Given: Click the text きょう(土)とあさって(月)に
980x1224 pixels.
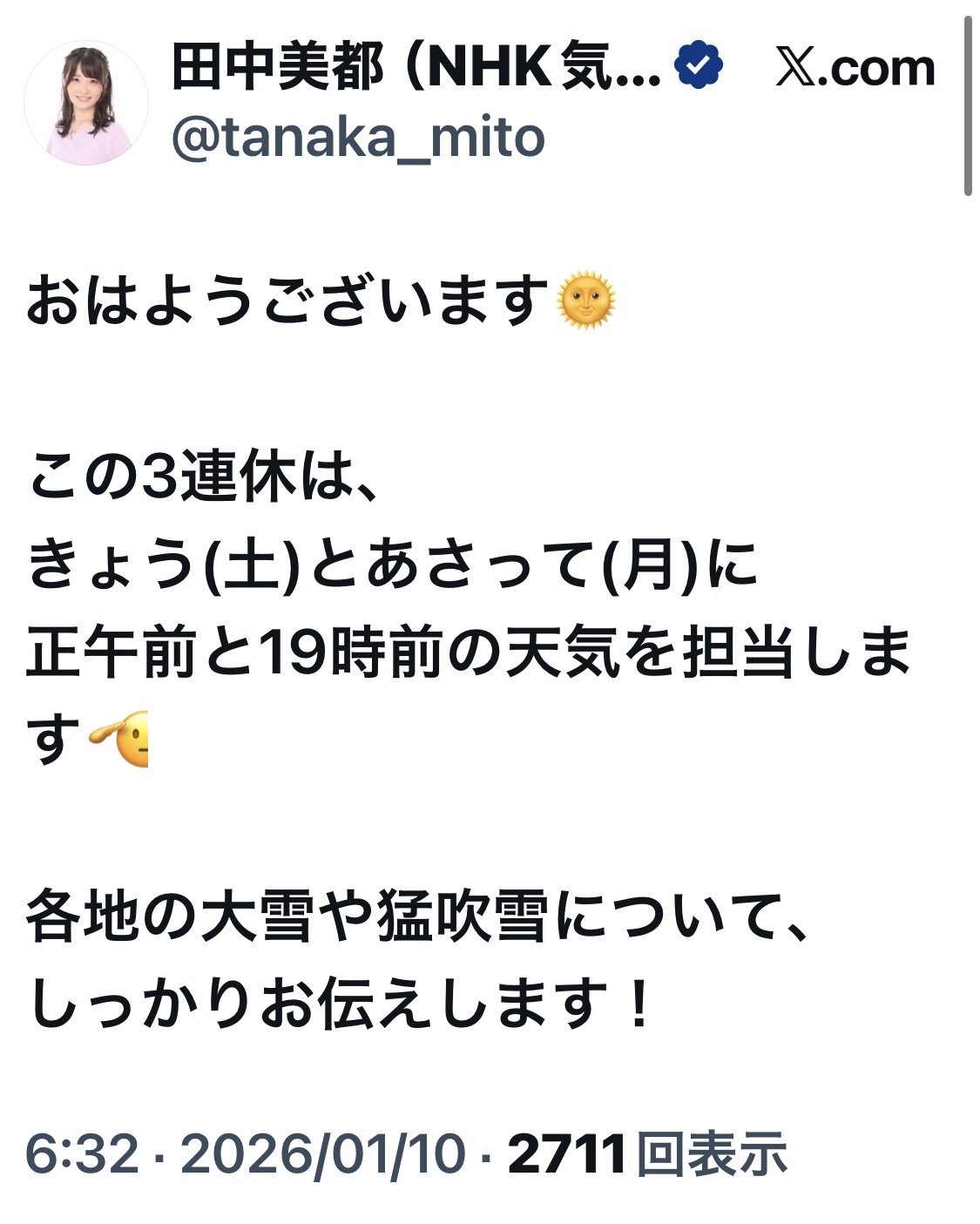Looking at the screenshot, I should [x=392, y=565].
